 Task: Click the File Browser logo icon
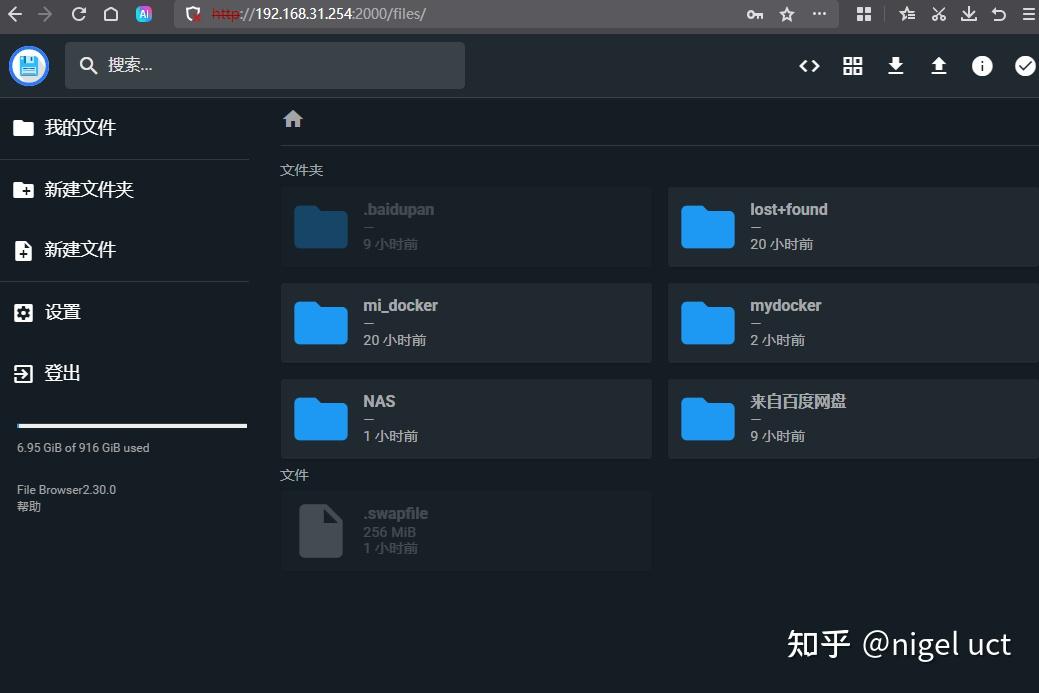28,65
